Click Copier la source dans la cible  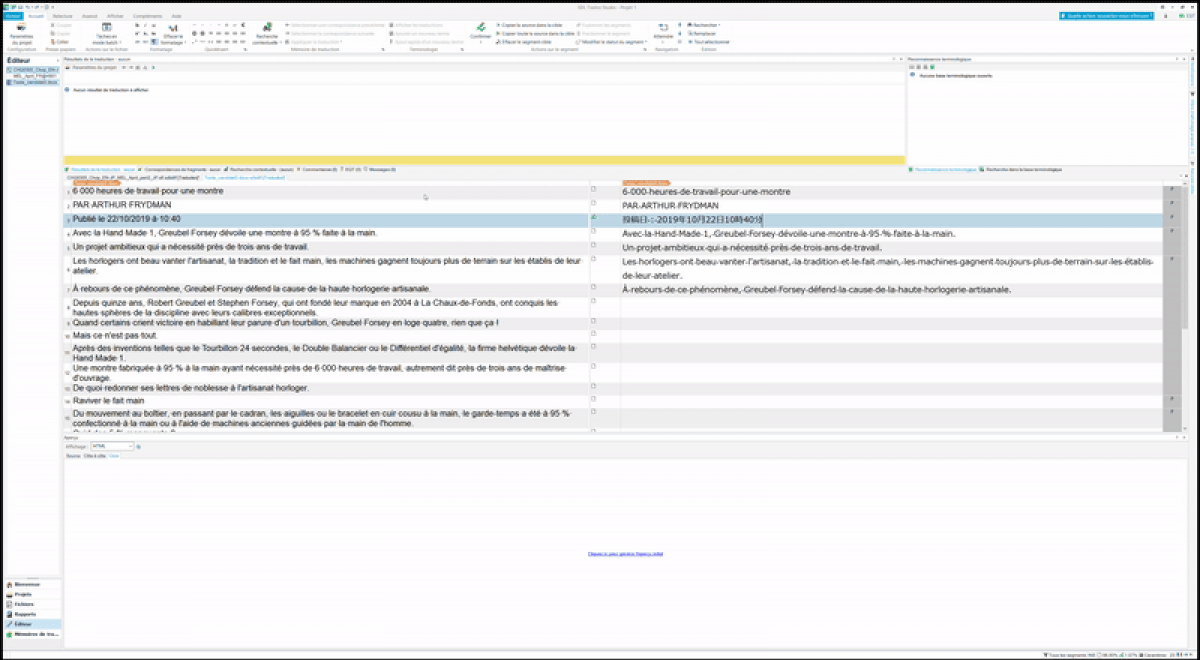point(528,24)
